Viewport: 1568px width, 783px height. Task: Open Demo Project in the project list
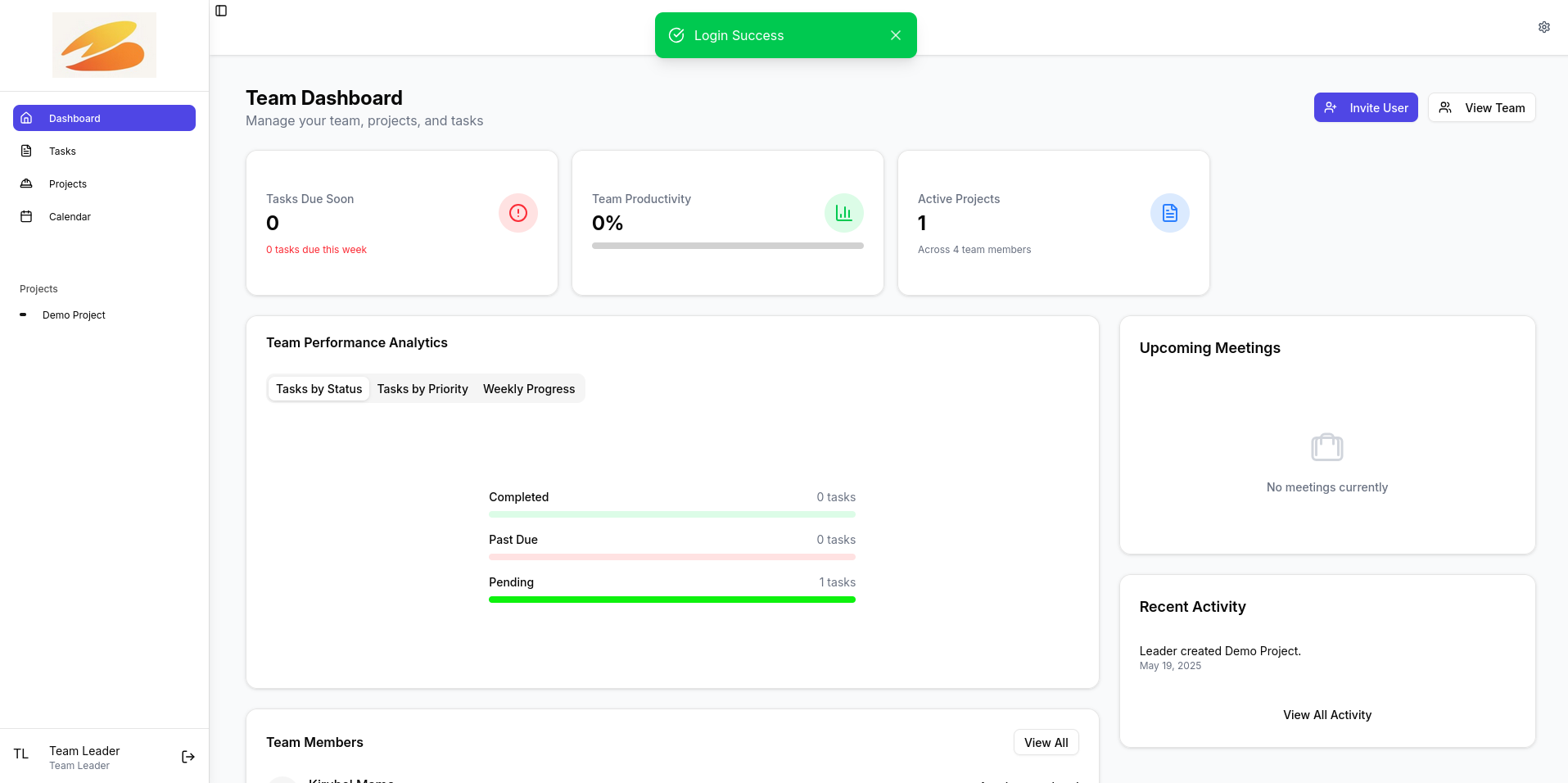coord(74,315)
